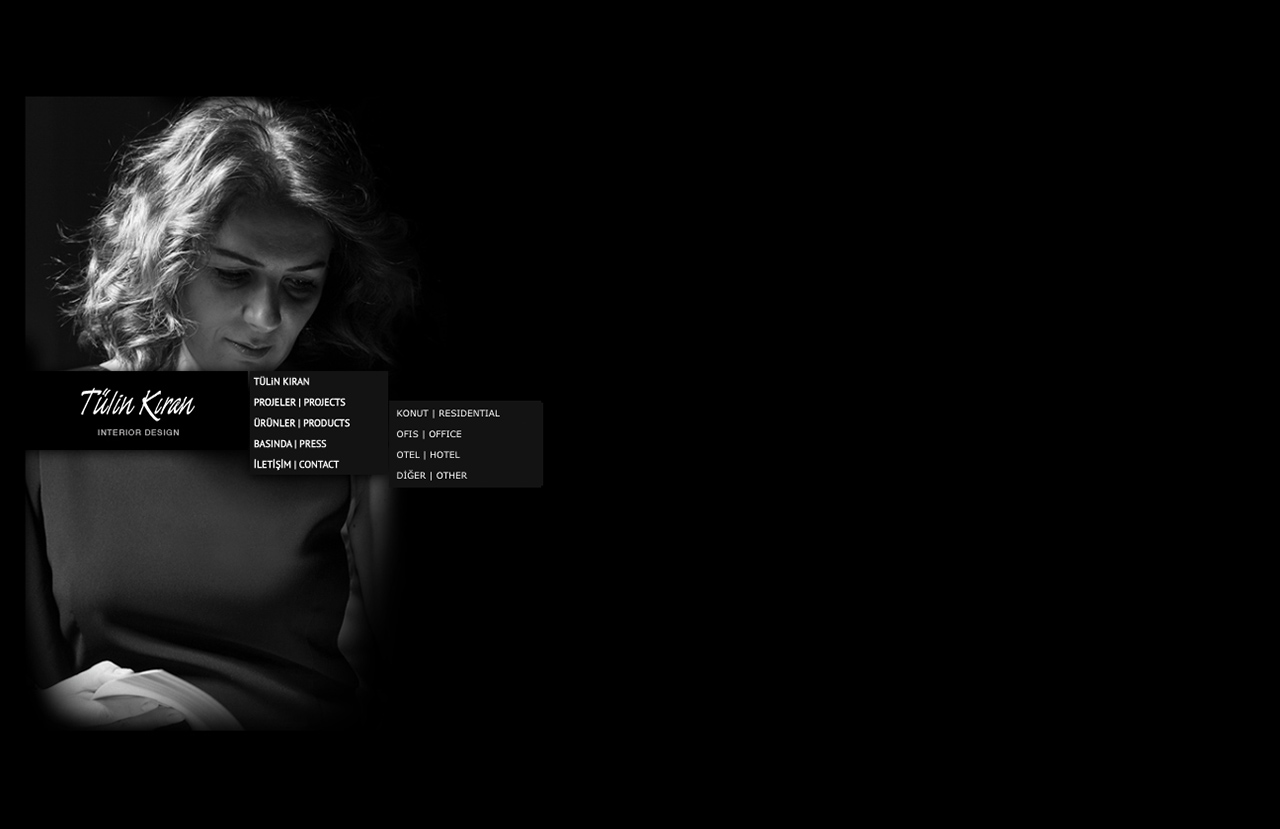Select DİĞER | OTHER submenu entry
This screenshot has width=1280, height=829.
tap(432, 476)
